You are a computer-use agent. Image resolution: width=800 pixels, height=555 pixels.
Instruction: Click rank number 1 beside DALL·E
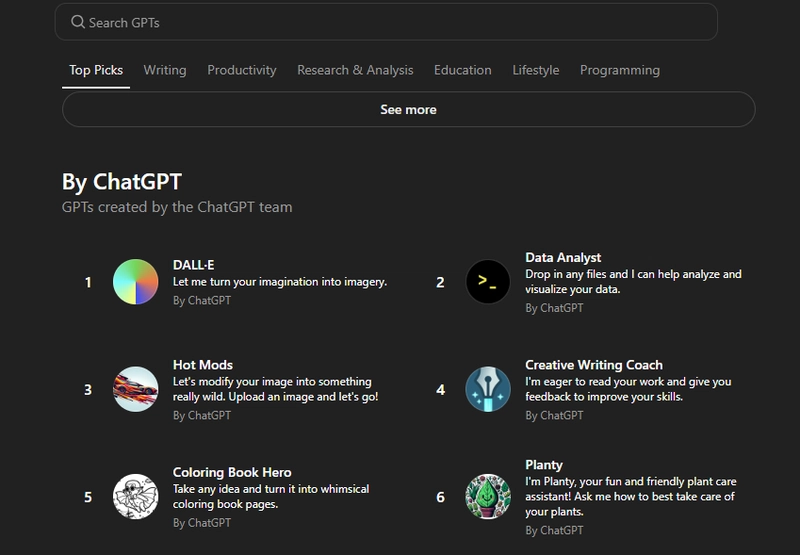[88, 282]
